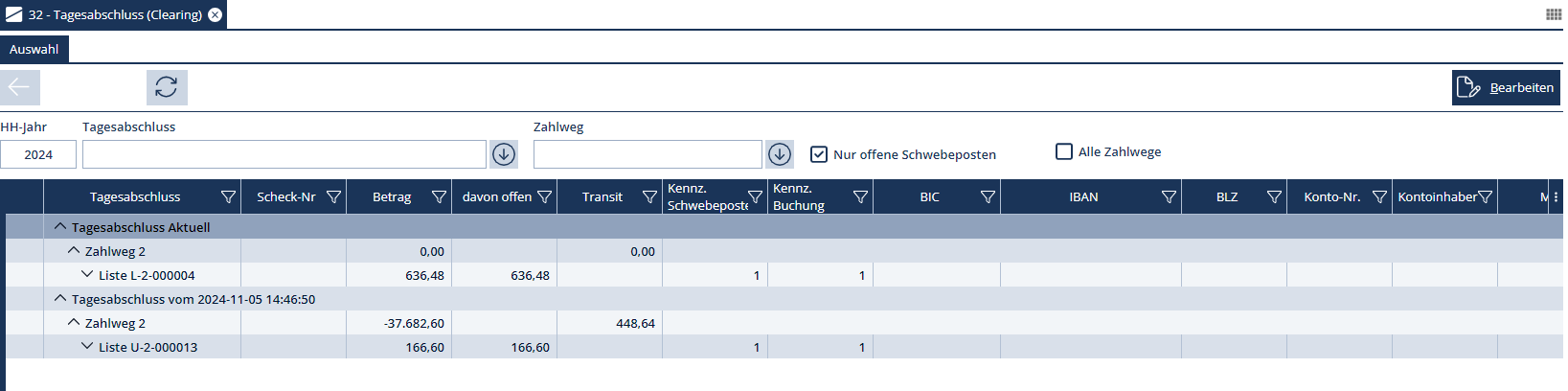
Task: Open the Tagesabschluss lookup dropdown
Action: tap(504, 154)
